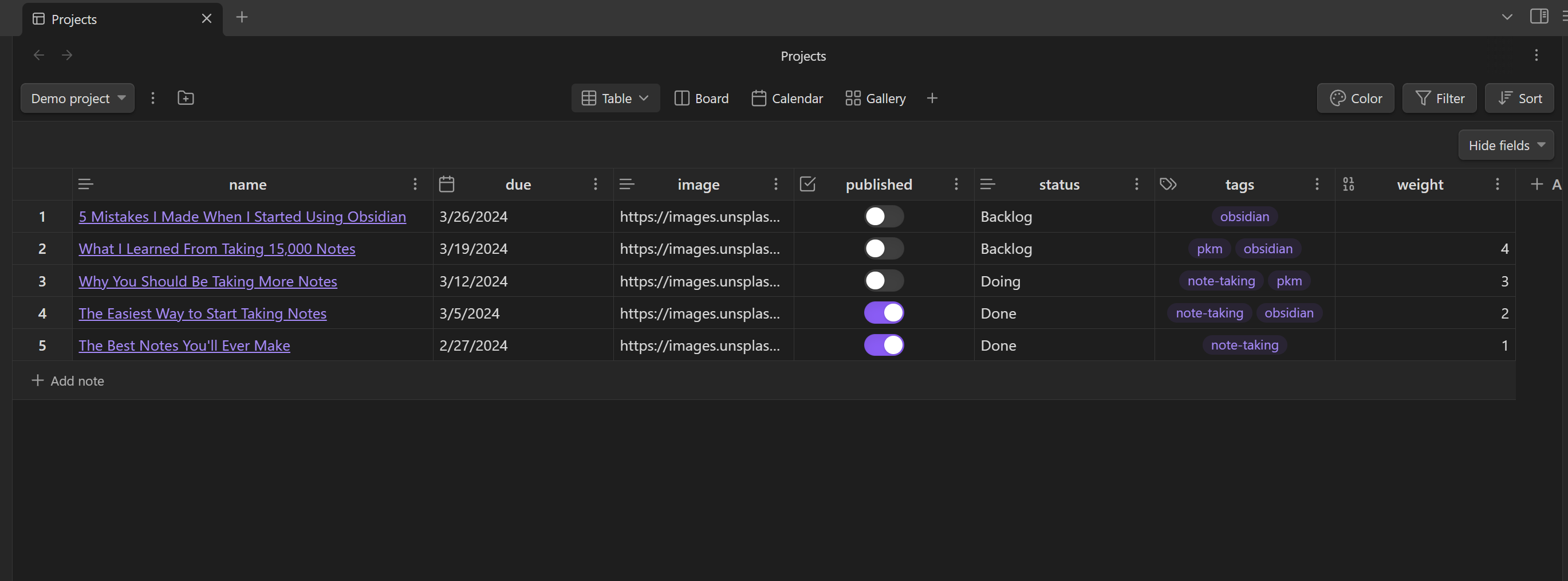Click weight cell showing 1
The image size is (1568, 581).
tap(1425, 346)
